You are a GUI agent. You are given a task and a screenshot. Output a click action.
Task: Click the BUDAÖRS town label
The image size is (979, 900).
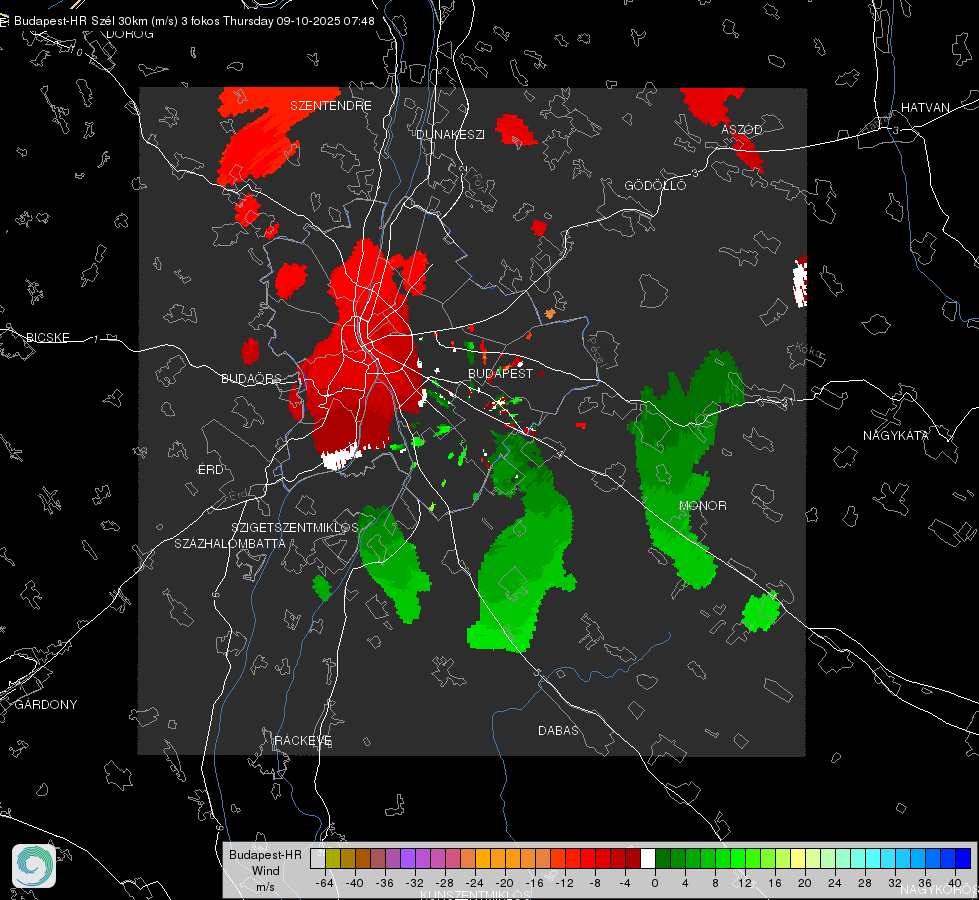(x=251, y=378)
